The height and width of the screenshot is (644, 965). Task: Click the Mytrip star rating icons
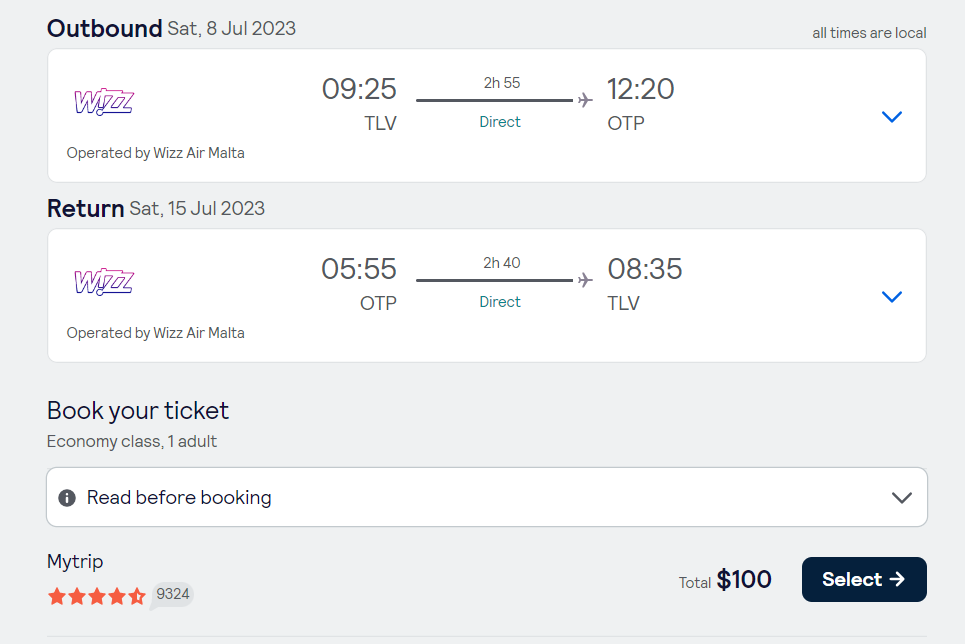(x=97, y=596)
